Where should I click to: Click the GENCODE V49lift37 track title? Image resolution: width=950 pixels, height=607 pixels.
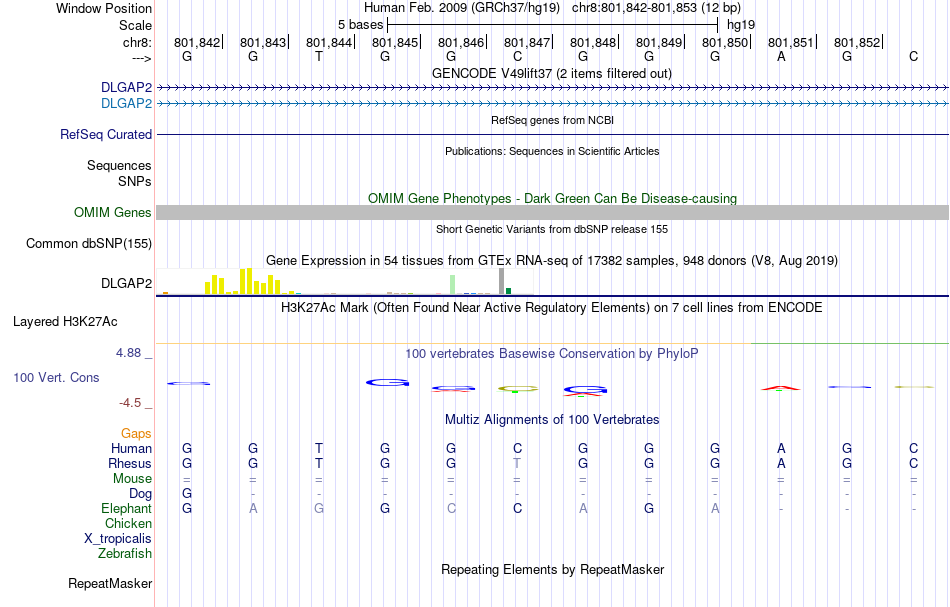[552, 73]
